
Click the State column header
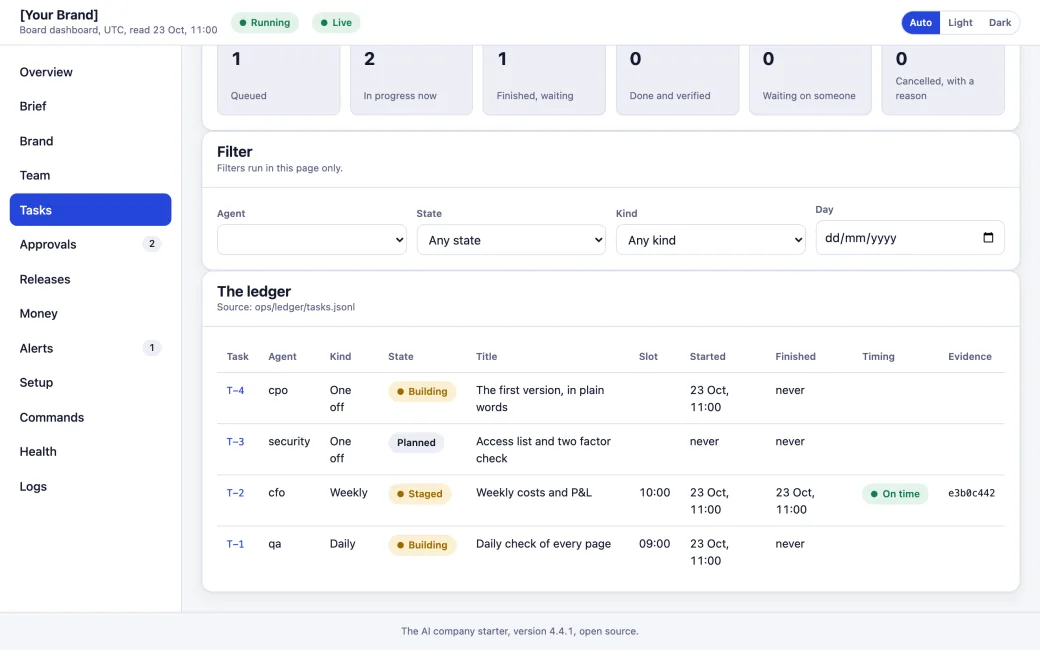[x=401, y=356]
